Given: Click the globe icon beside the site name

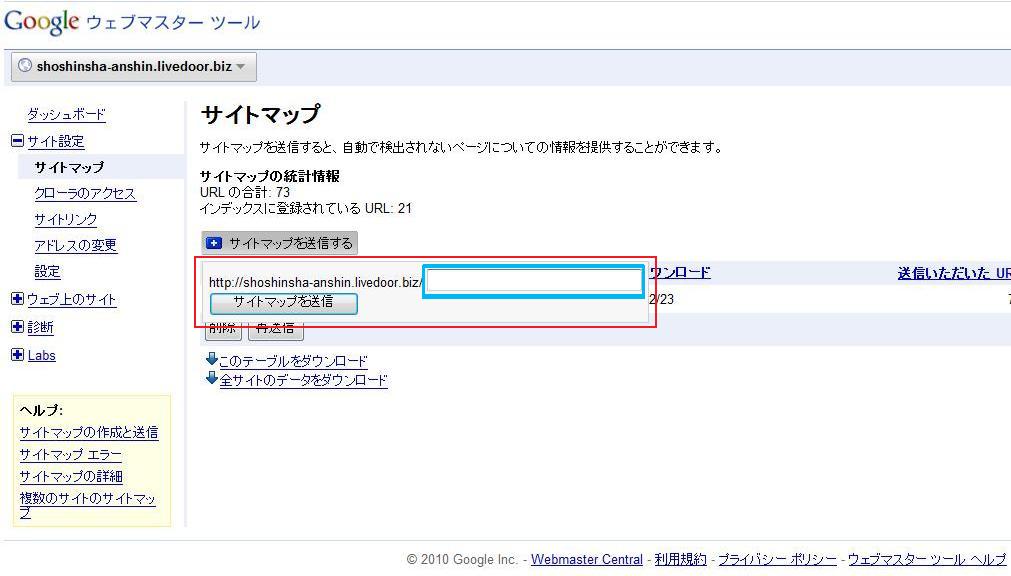Looking at the screenshot, I should click(25, 65).
